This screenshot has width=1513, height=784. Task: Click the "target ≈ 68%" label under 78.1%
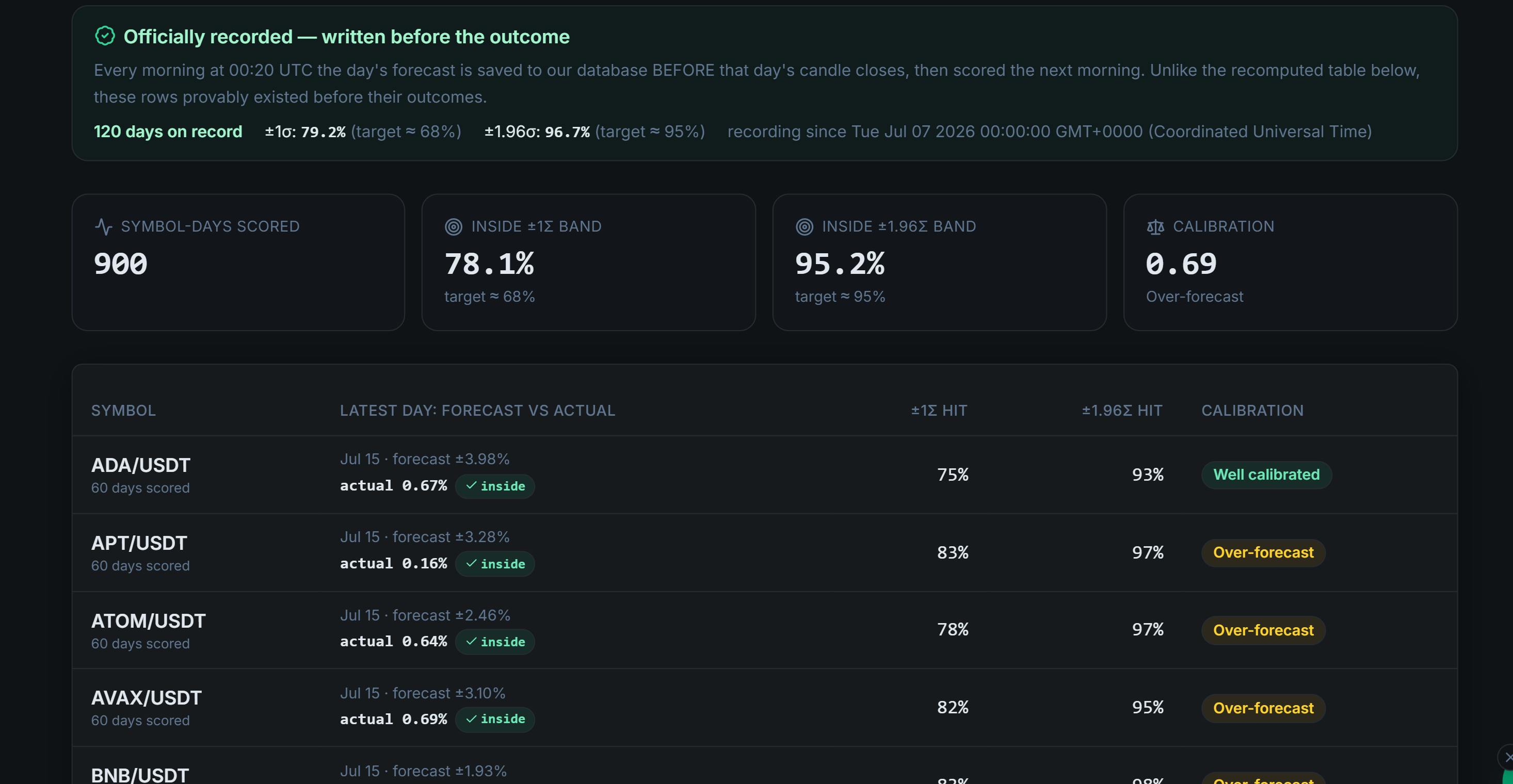pyautogui.click(x=489, y=297)
